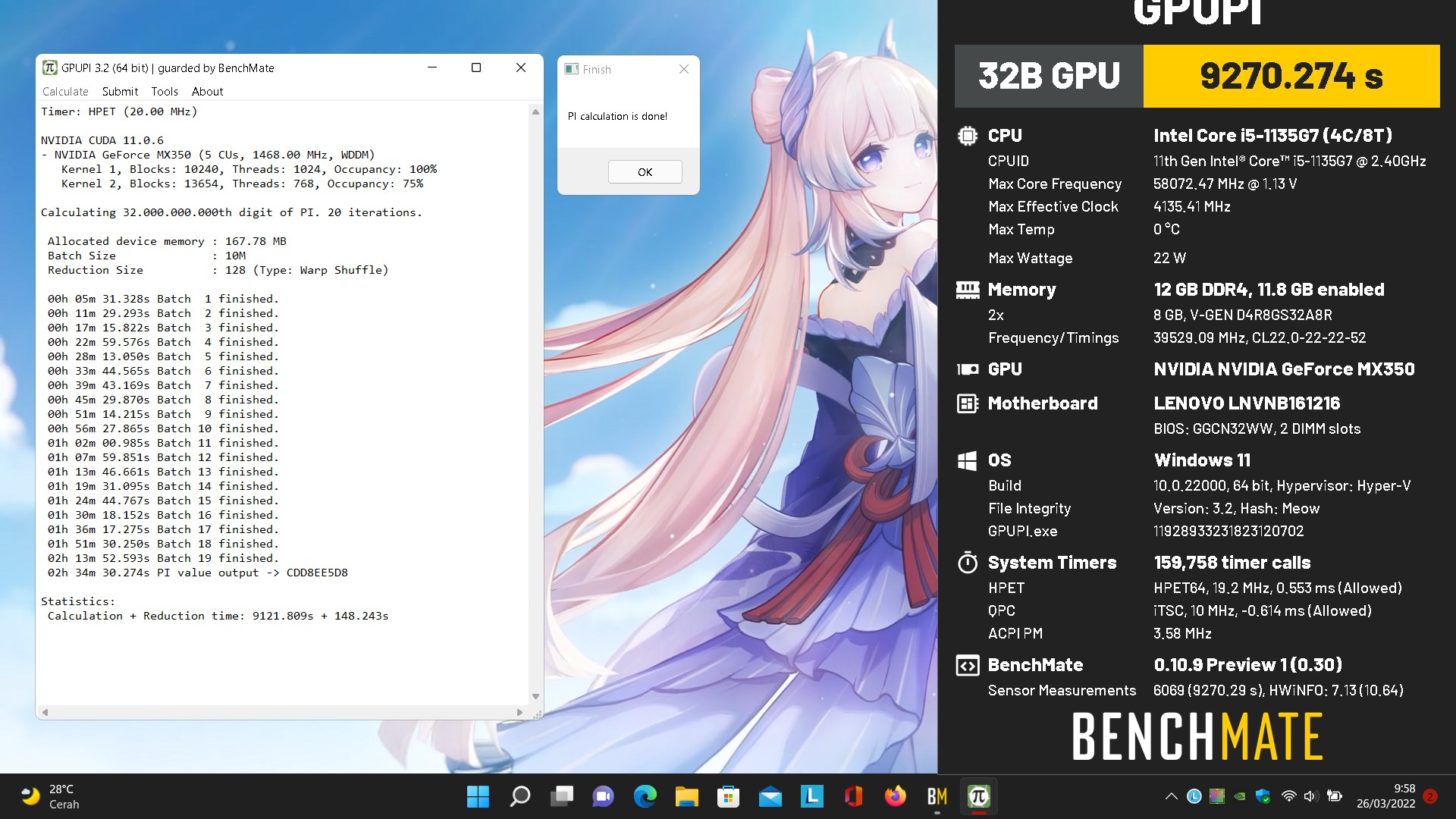Click the GPUPI pi icon in title bar
This screenshot has width=1456, height=819.
point(50,67)
